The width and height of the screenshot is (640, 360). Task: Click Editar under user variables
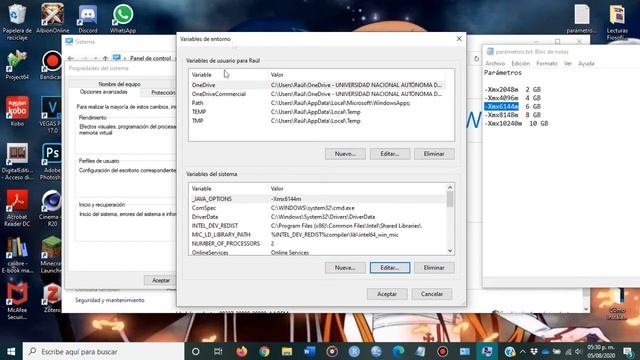tap(389, 154)
